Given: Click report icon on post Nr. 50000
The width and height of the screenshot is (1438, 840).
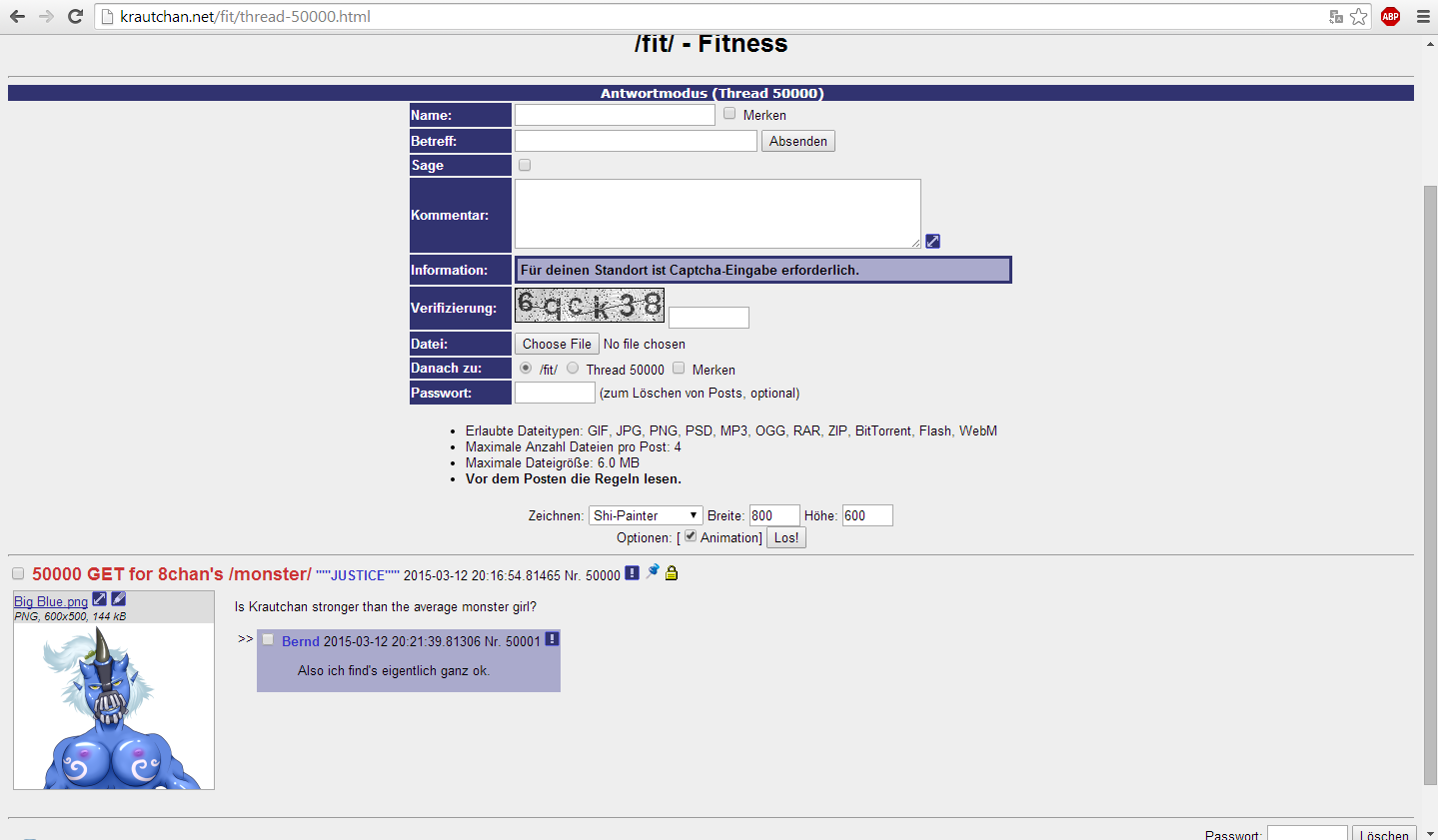Looking at the screenshot, I should coord(632,572).
